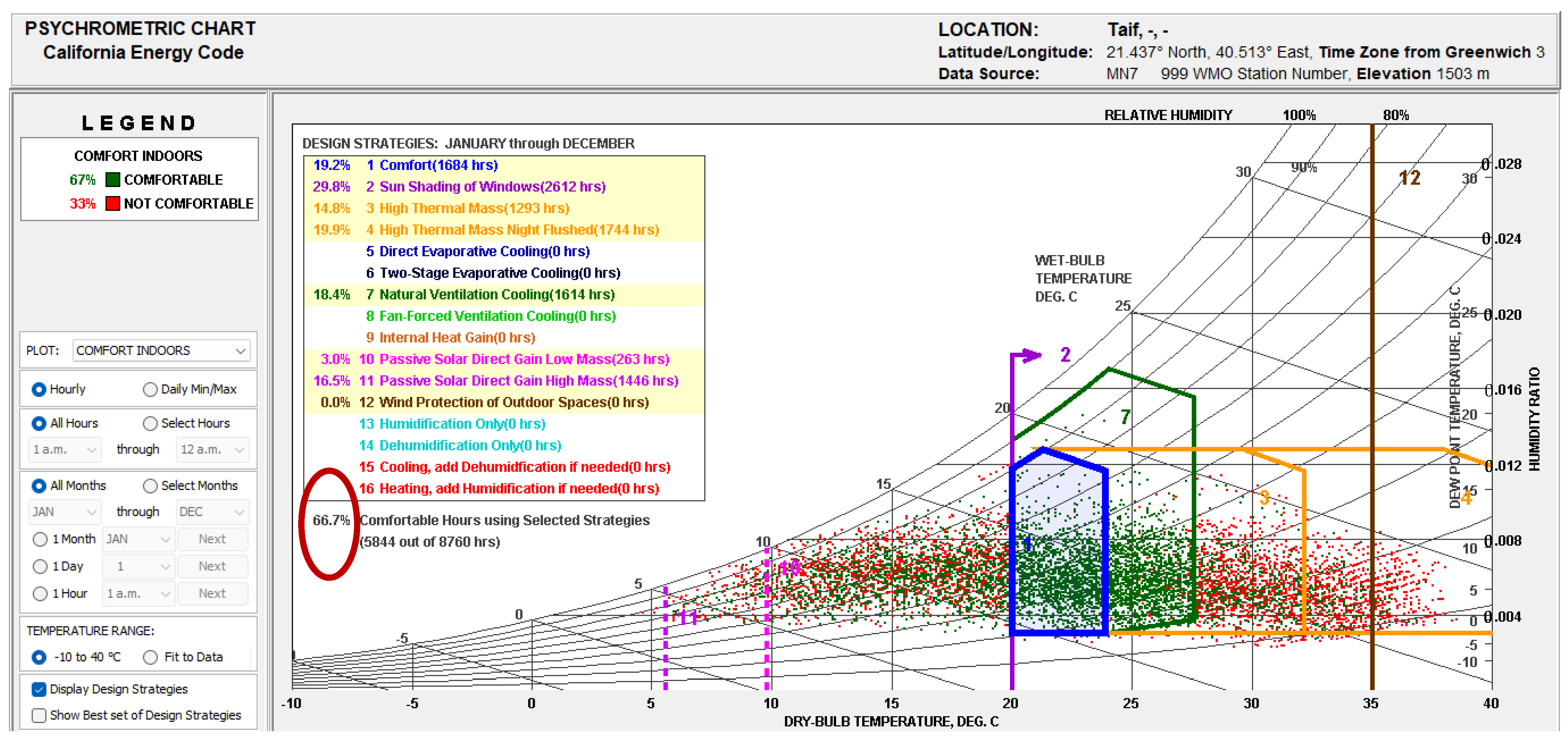Open the end hour 12 a.m. dropdown
Screen dimensions: 1568x739
point(212,450)
